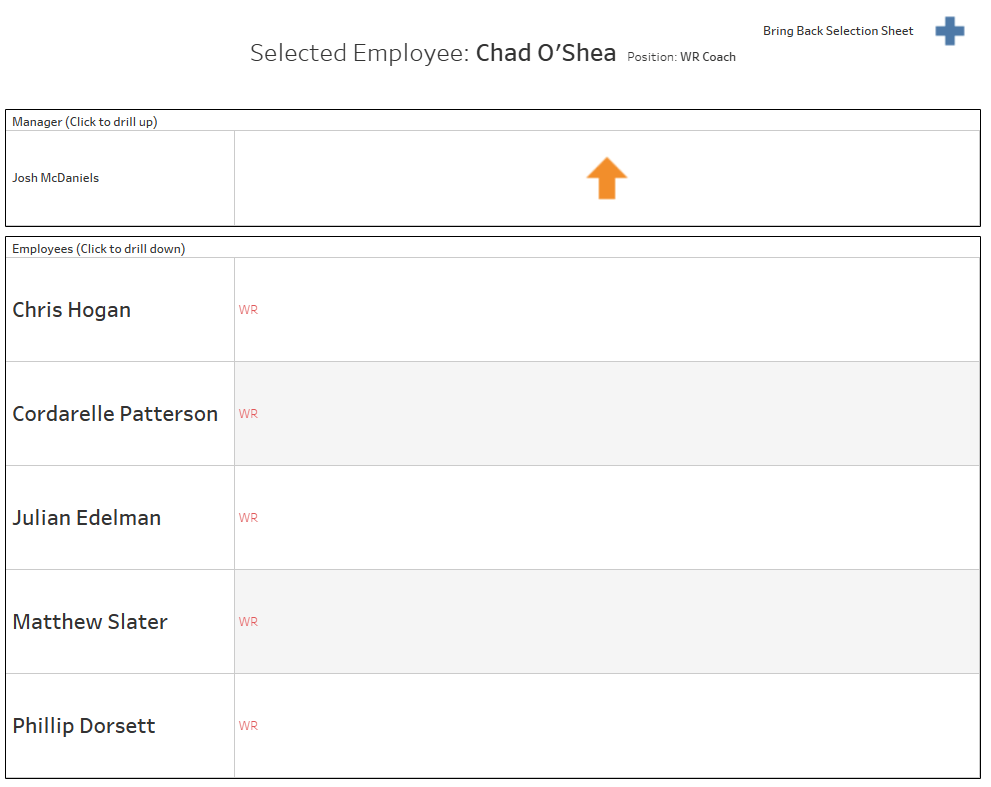This screenshot has width=991, height=787.
Task: Click WR position next to Matthew Slater
Action: coord(248,622)
